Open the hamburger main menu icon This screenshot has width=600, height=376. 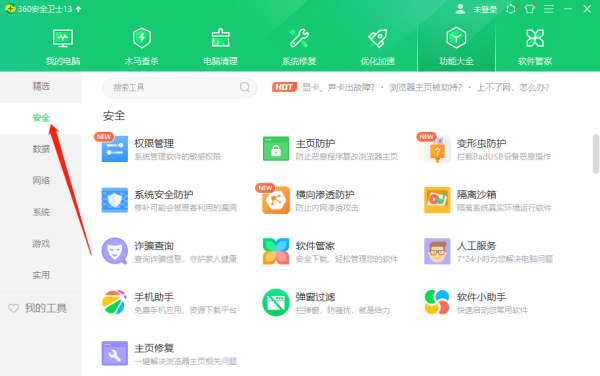549,9
